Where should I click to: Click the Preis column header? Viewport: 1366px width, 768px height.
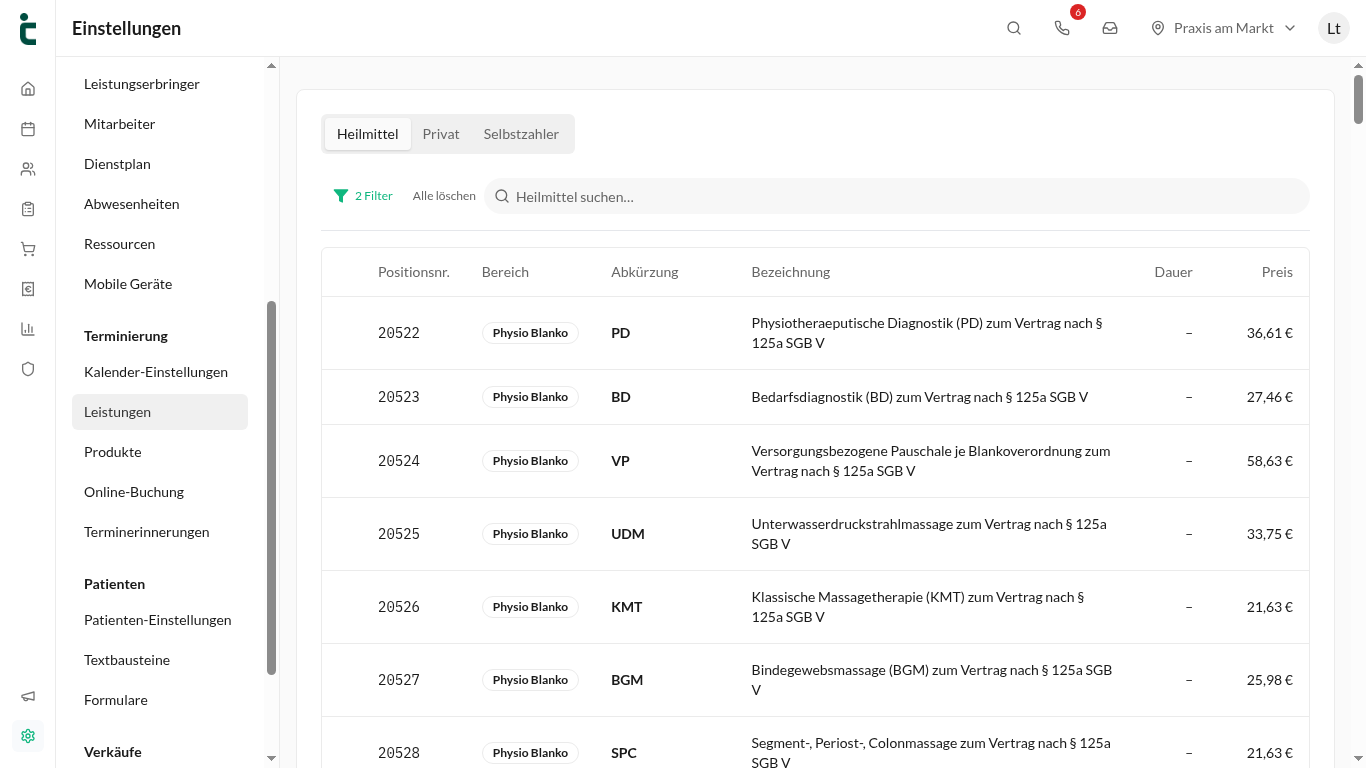coord(1277,272)
